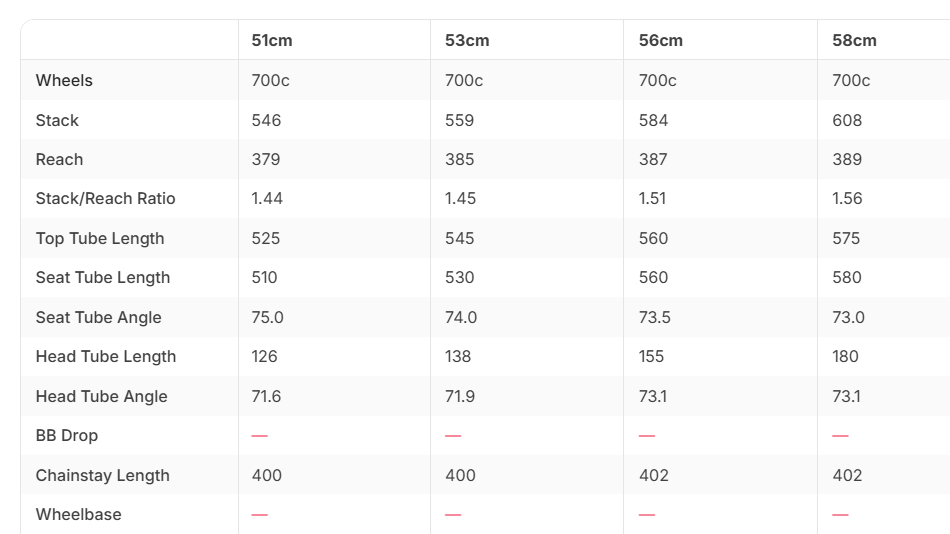Select the 58cm size column header

(854, 41)
